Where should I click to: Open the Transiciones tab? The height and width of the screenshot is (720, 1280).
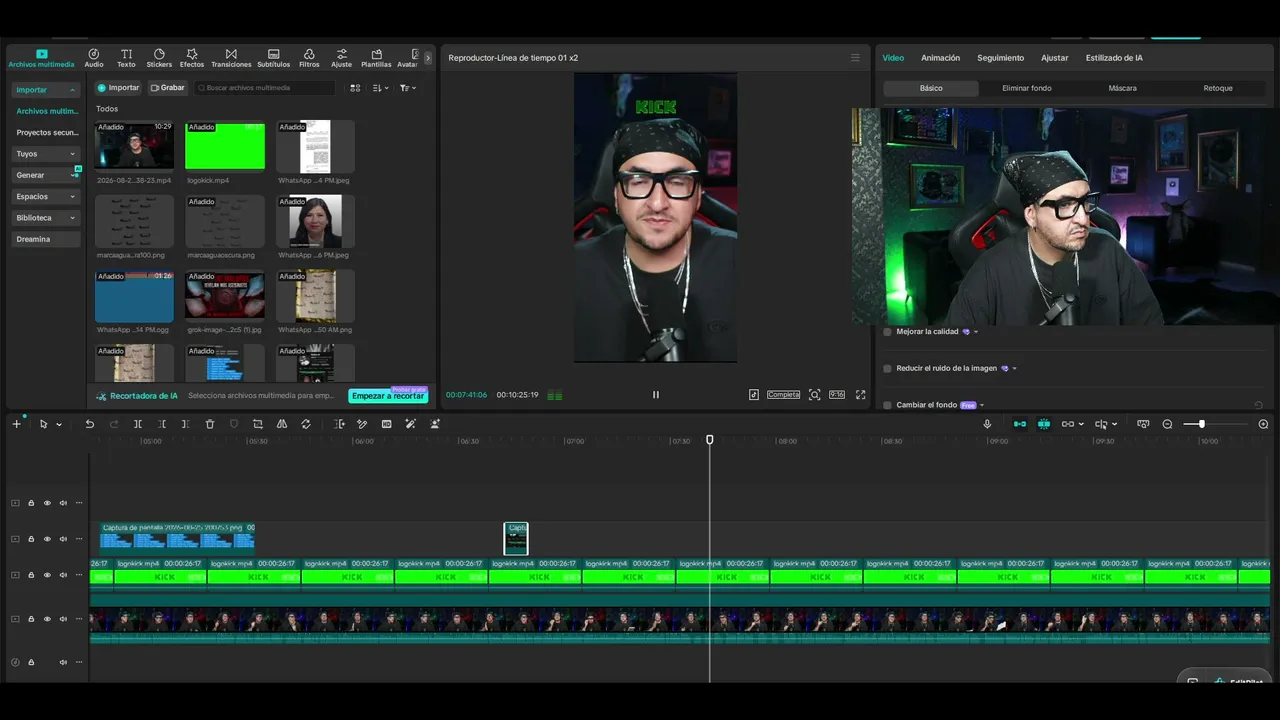point(231,58)
